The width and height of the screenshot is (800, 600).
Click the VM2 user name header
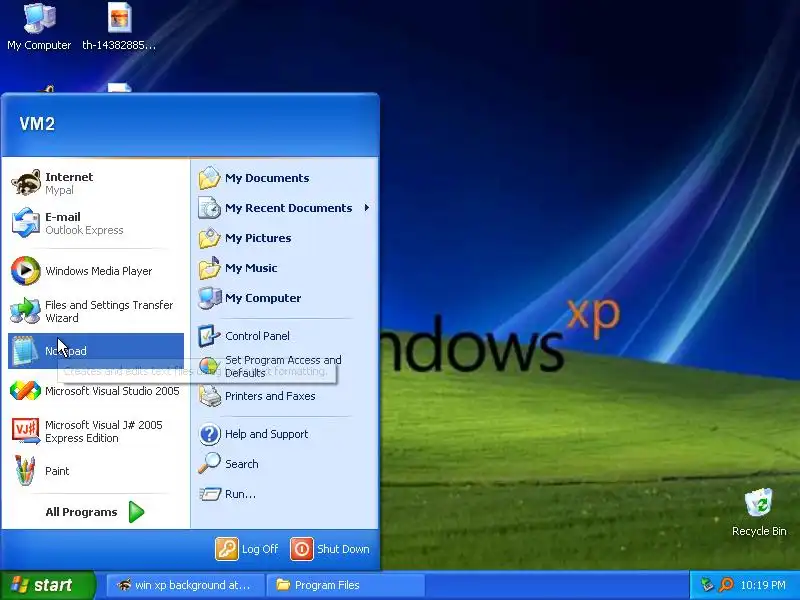(37, 124)
